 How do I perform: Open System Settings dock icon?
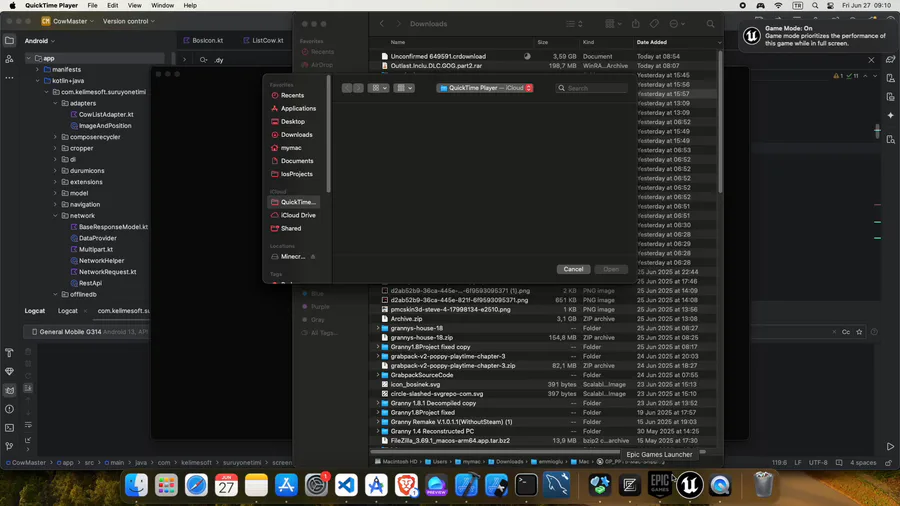(x=316, y=485)
